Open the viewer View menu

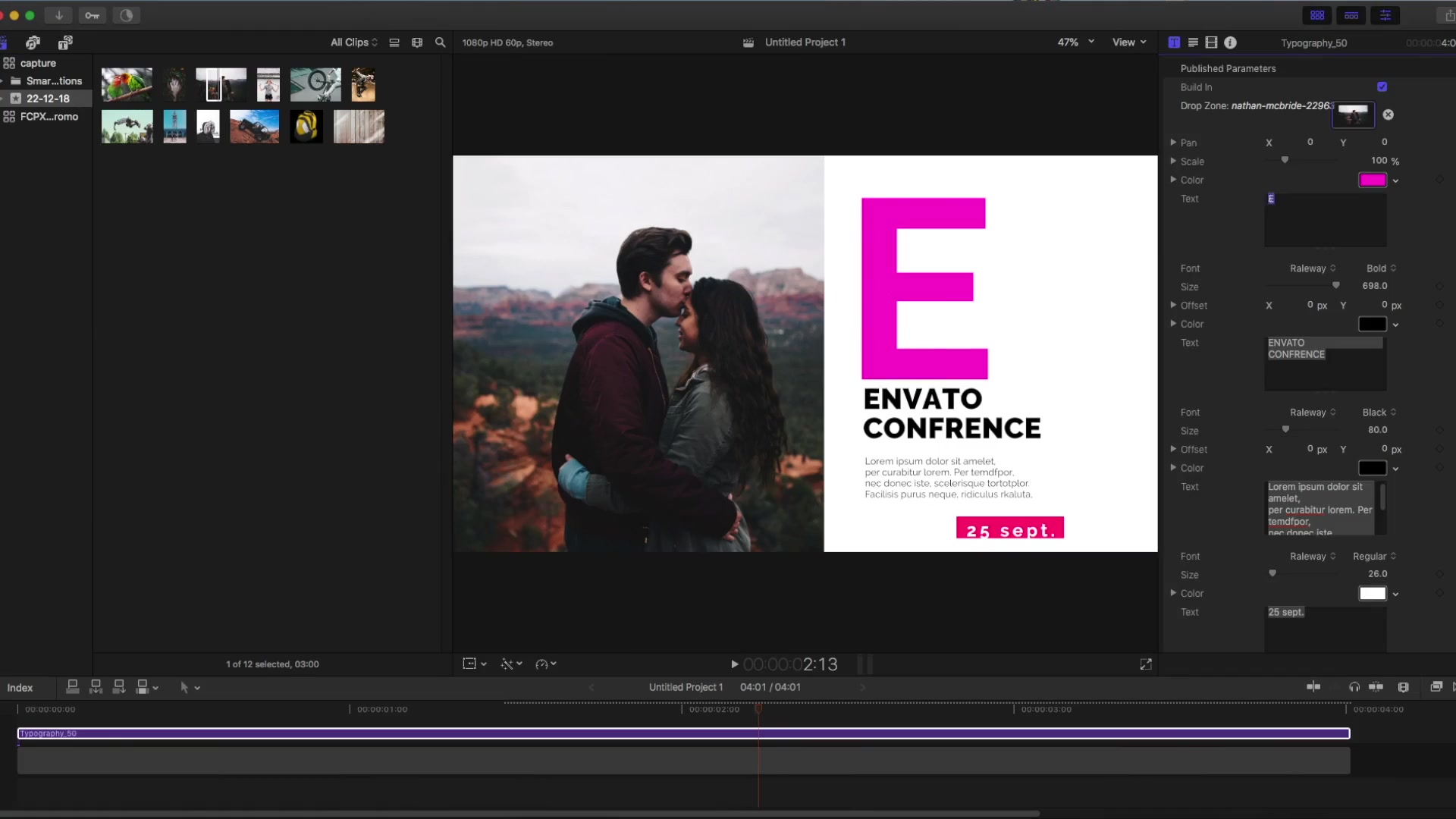tap(1130, 42)
